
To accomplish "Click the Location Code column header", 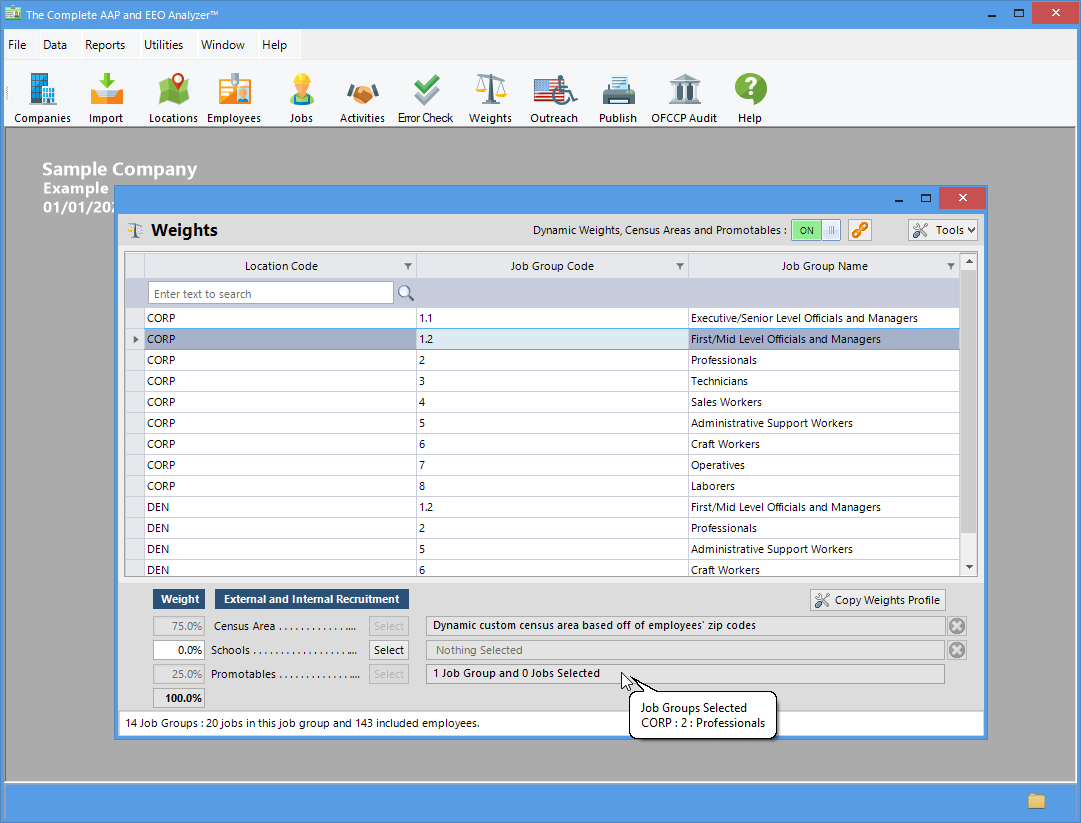I will 281,266.
